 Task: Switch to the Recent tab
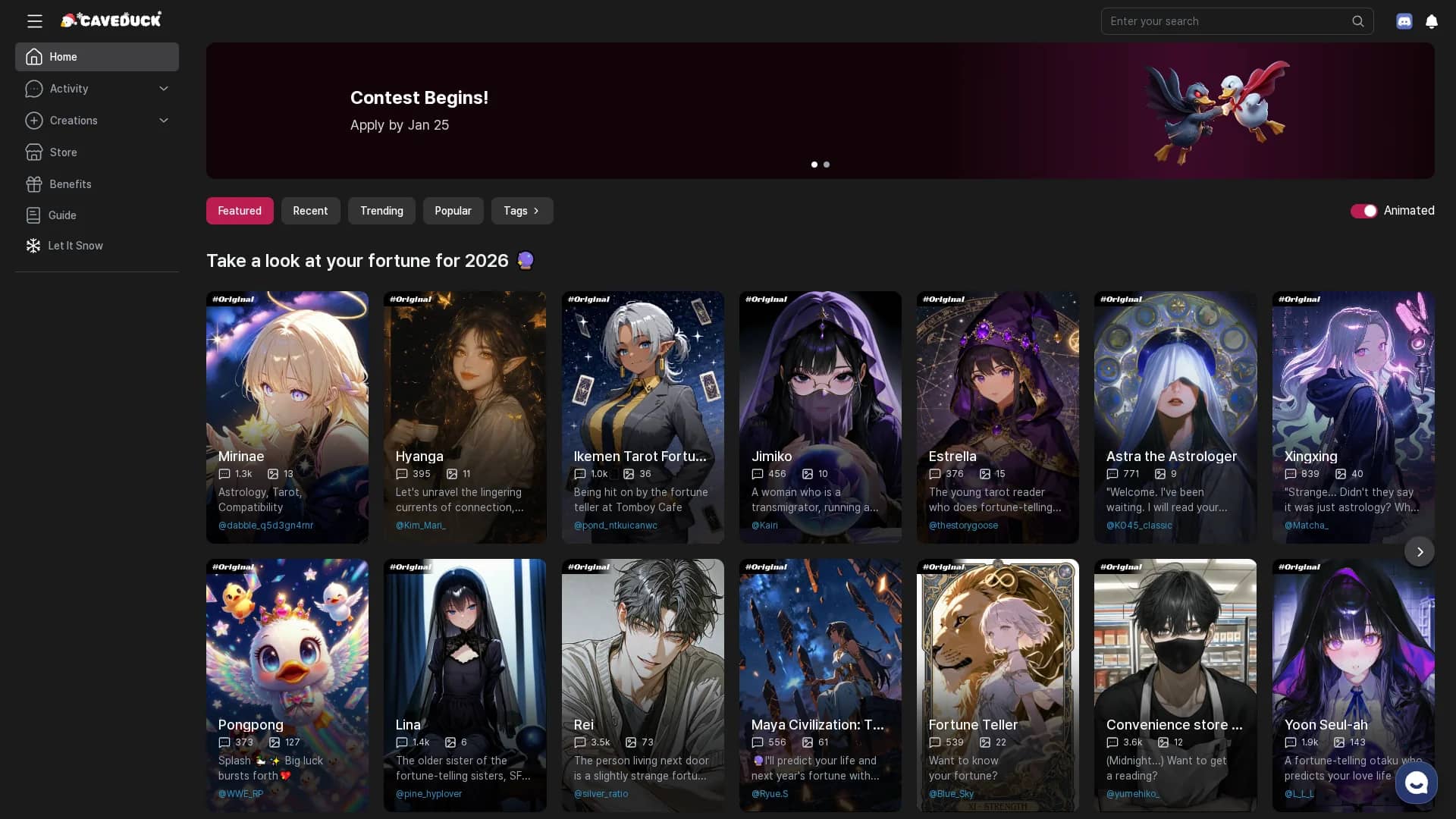coord(310,211)
